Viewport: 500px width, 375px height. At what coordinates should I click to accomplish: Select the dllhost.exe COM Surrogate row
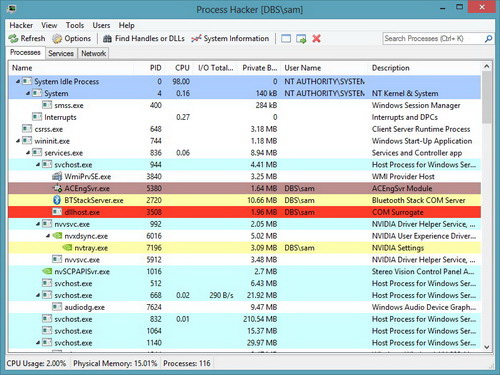coord(244,212)
